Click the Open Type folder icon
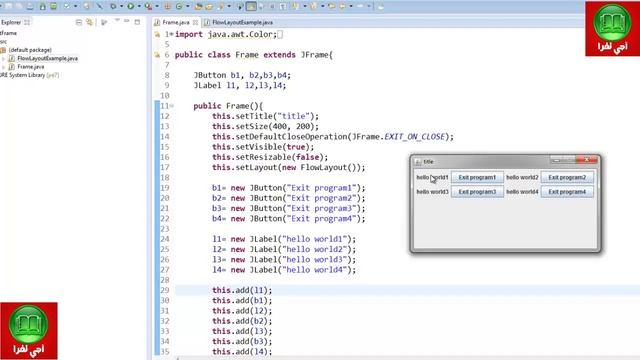 tap(198, 7)
